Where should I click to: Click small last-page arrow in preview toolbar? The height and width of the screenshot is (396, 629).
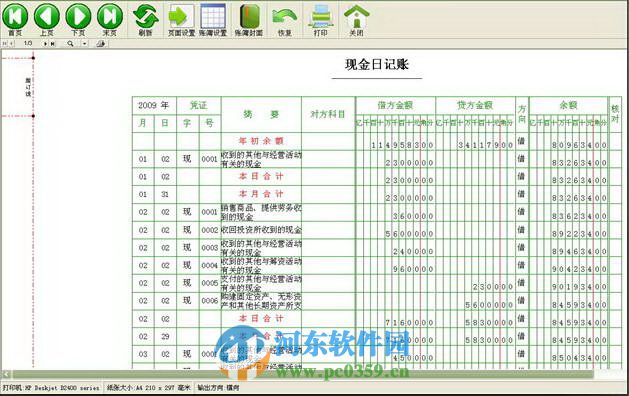click(x=53, y=43)
